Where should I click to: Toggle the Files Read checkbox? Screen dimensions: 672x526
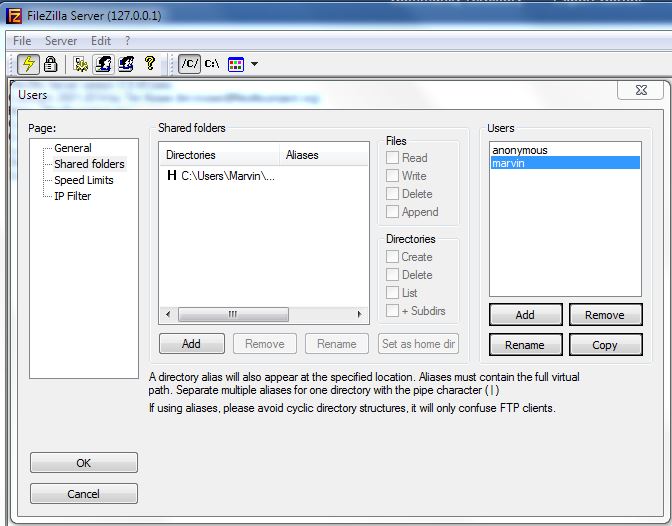pyautogui.click(x=392, y=158)
